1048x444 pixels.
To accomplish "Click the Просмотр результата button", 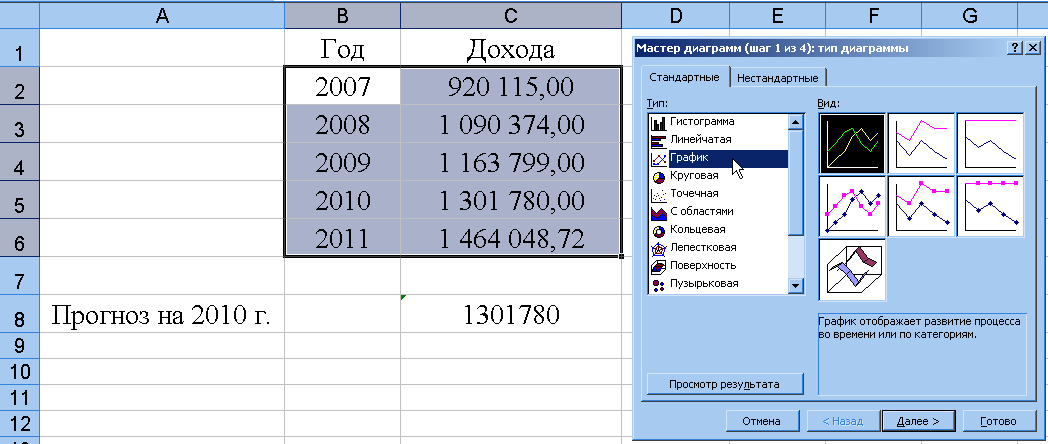I will tap(725, 384).
